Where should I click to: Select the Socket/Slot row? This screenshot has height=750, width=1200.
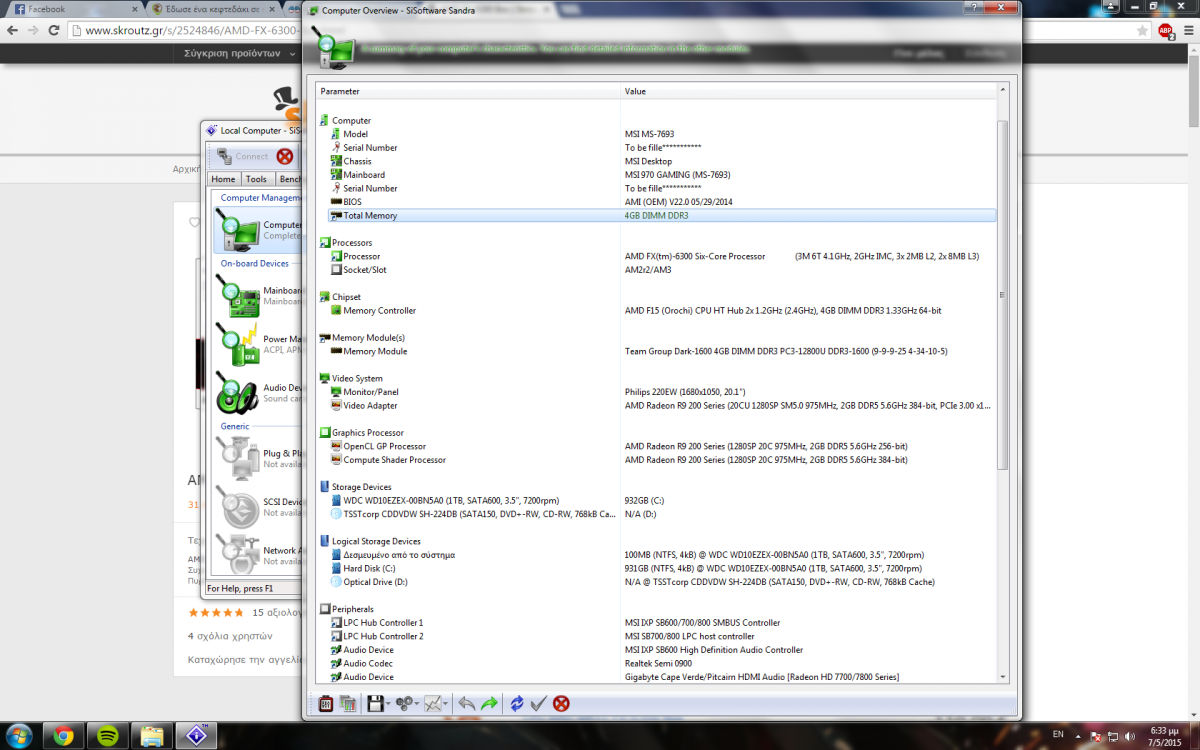(656, 270)
